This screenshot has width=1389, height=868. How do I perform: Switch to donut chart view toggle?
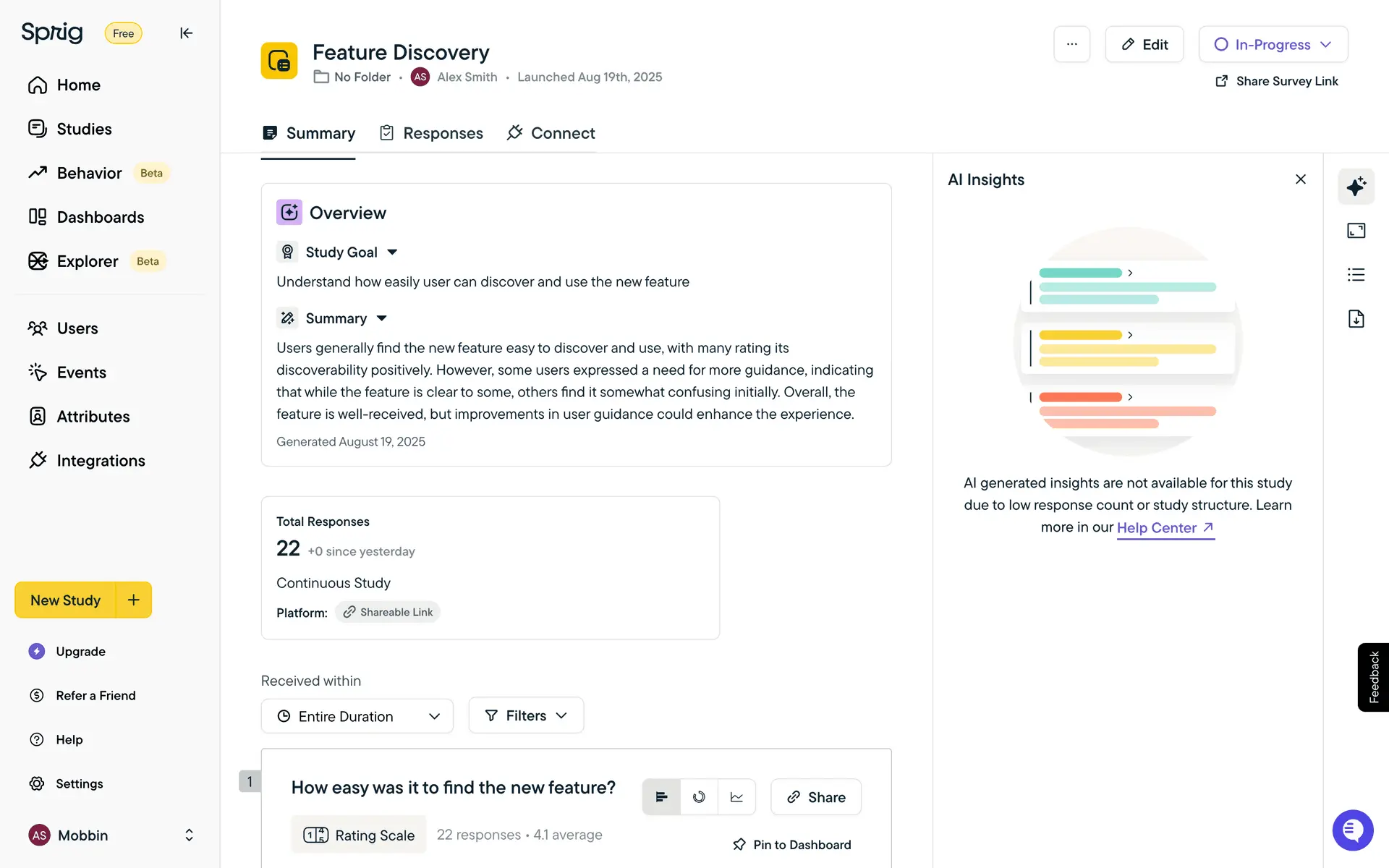pos(699,797)
